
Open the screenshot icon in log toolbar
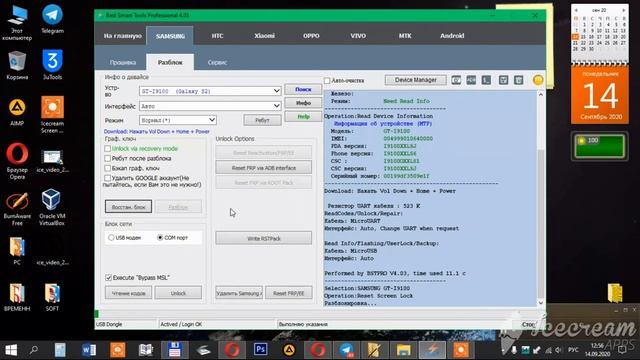[x=456, y=80]
